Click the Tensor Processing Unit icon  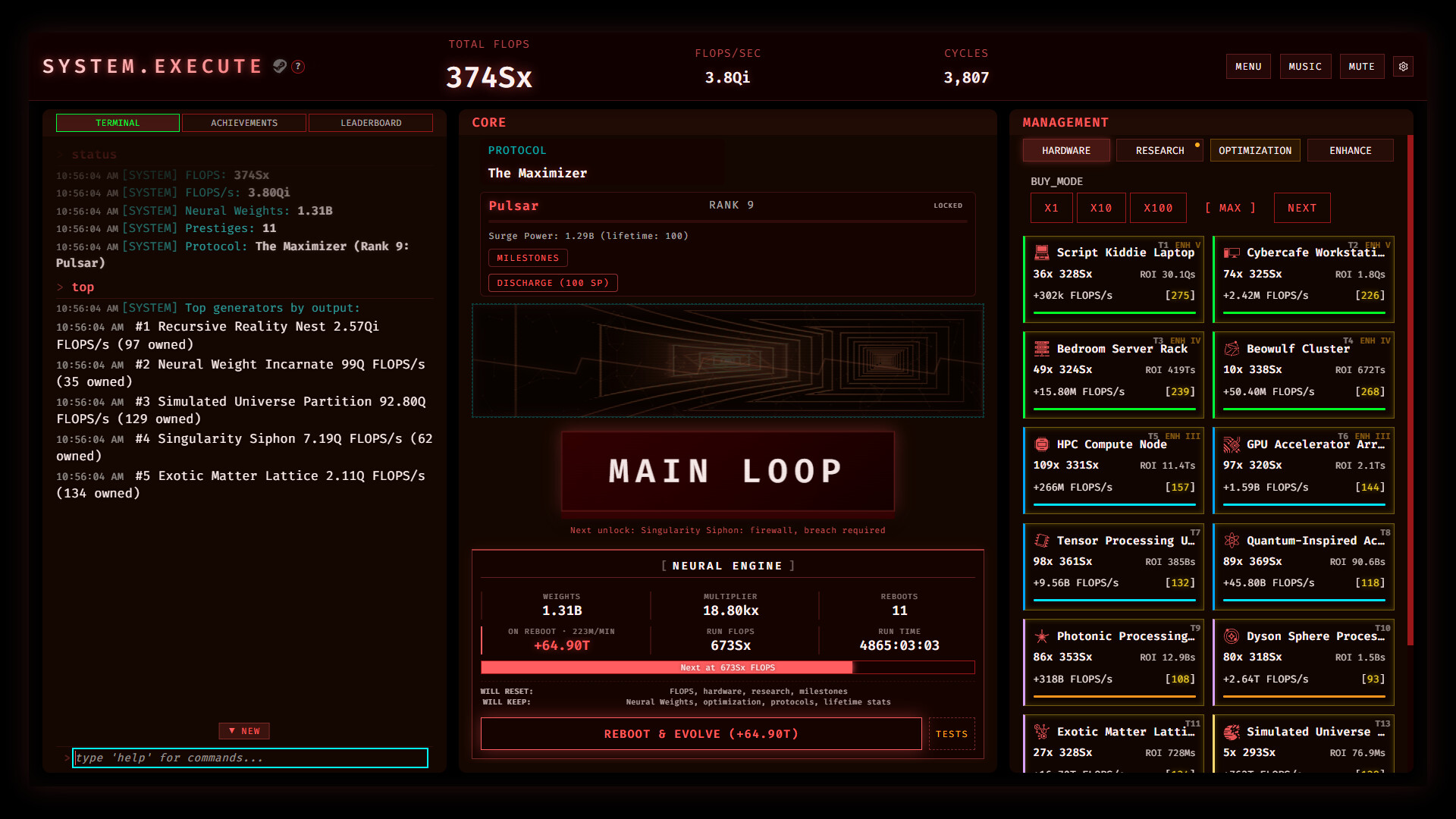coord(1042,541)
